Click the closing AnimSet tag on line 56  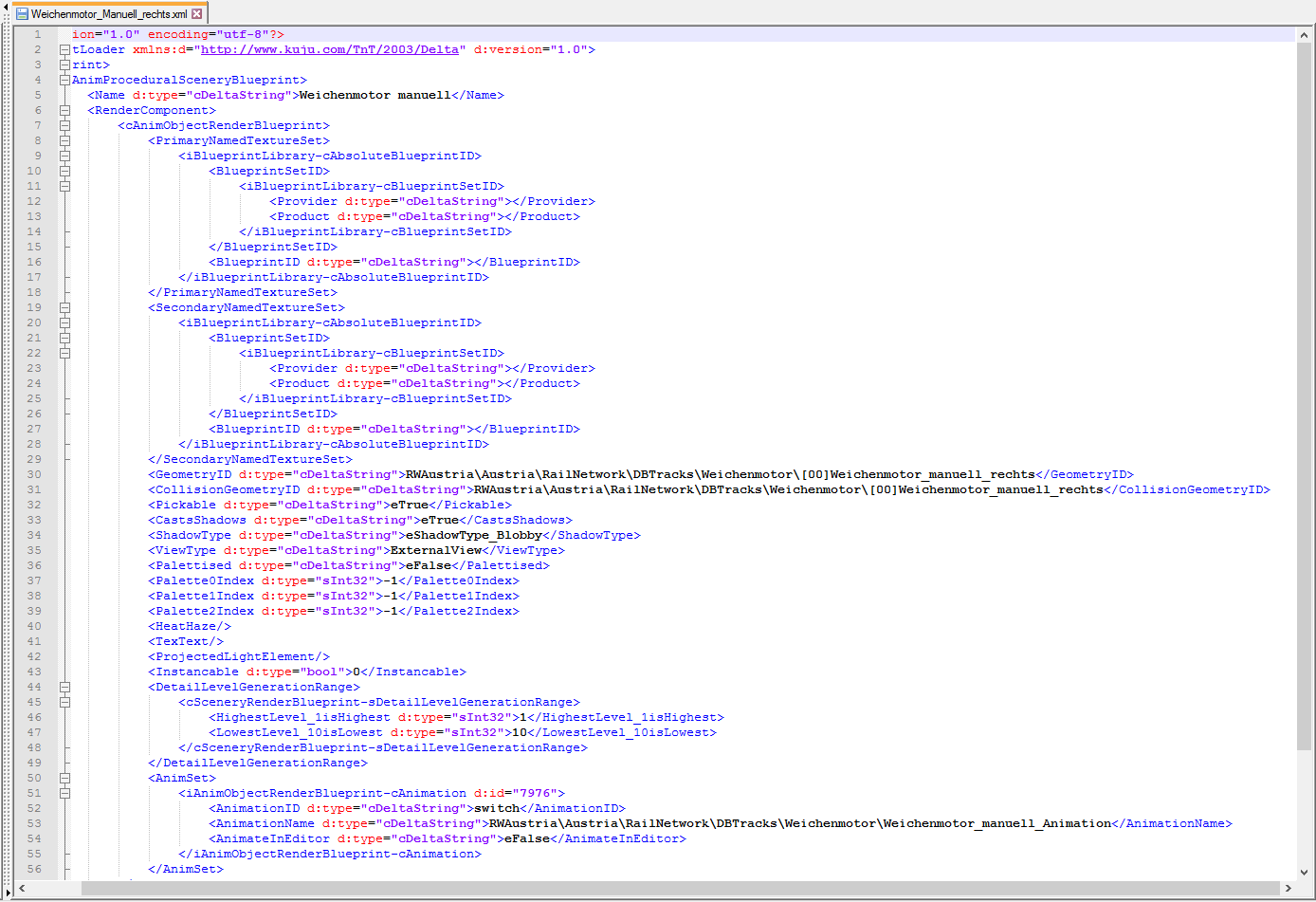pyautogui.click(x=186, y=869)
